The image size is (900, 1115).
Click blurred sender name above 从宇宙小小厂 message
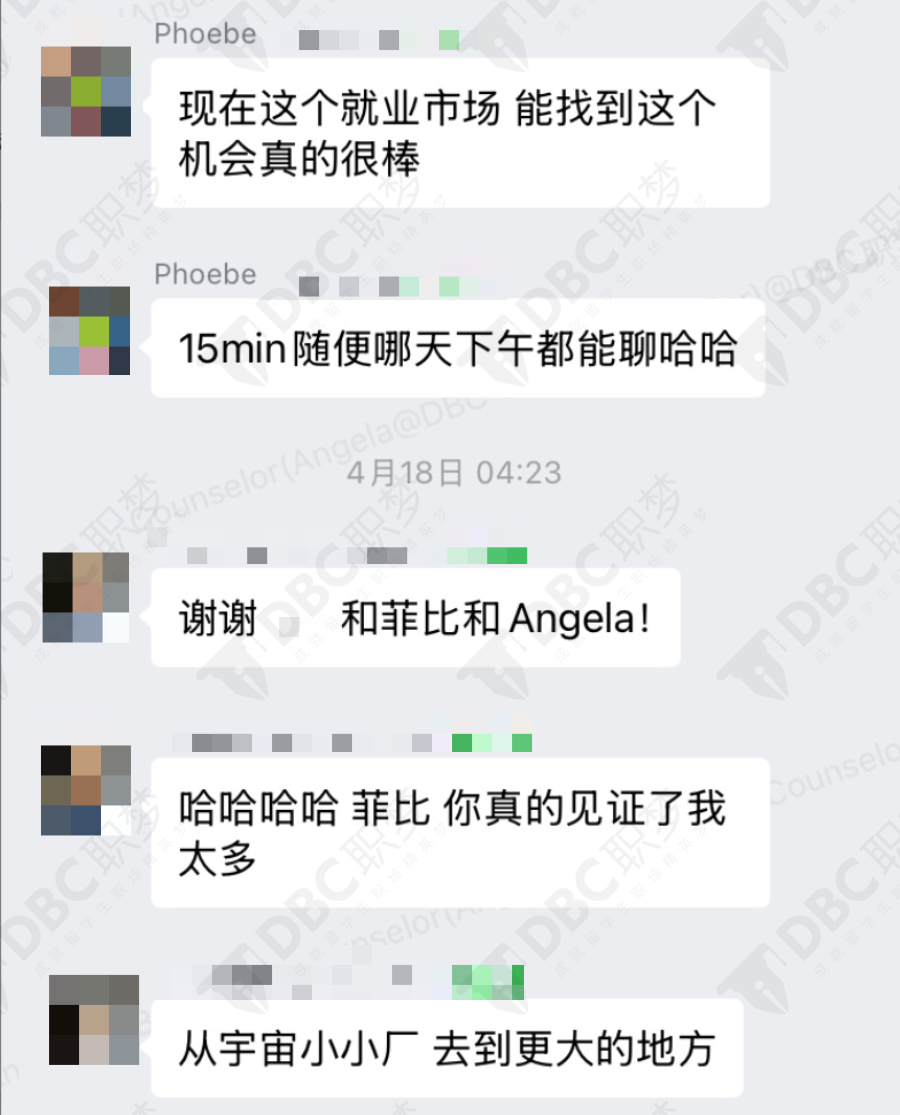(x=359, y=980)
